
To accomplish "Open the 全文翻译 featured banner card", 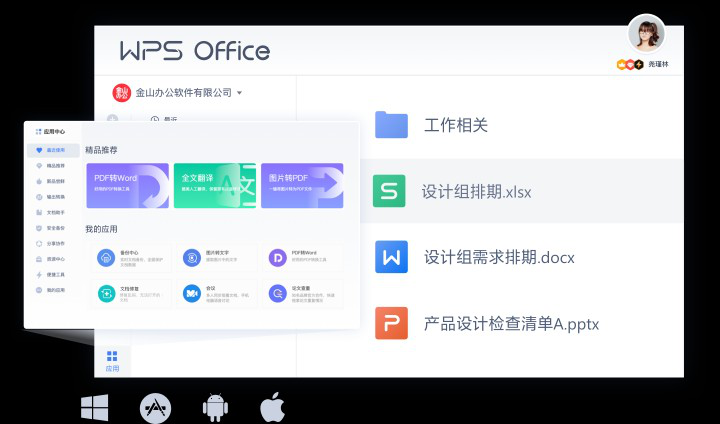I will [x=215, y=186].
